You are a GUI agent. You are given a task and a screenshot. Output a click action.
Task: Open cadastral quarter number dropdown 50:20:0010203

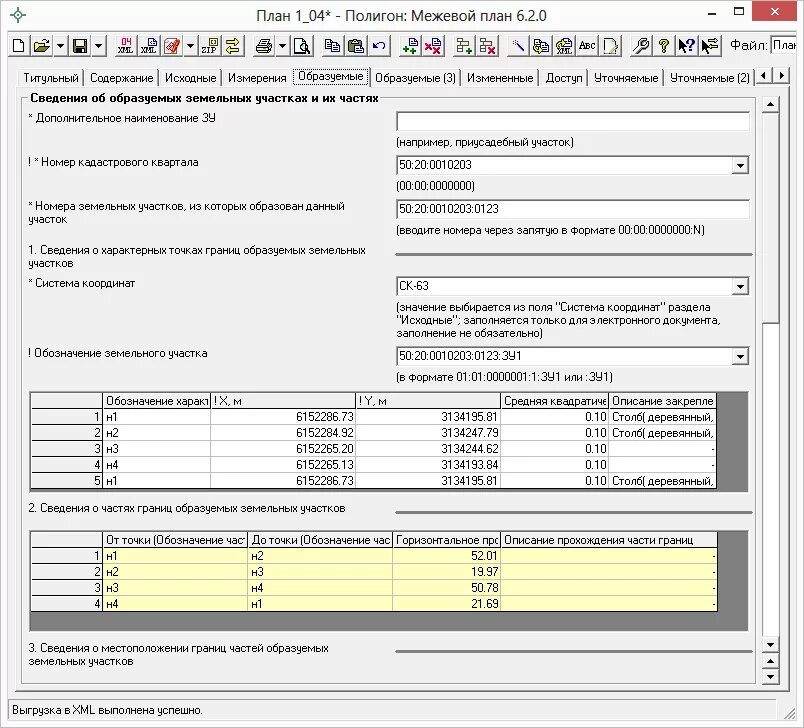coord(740,165)
